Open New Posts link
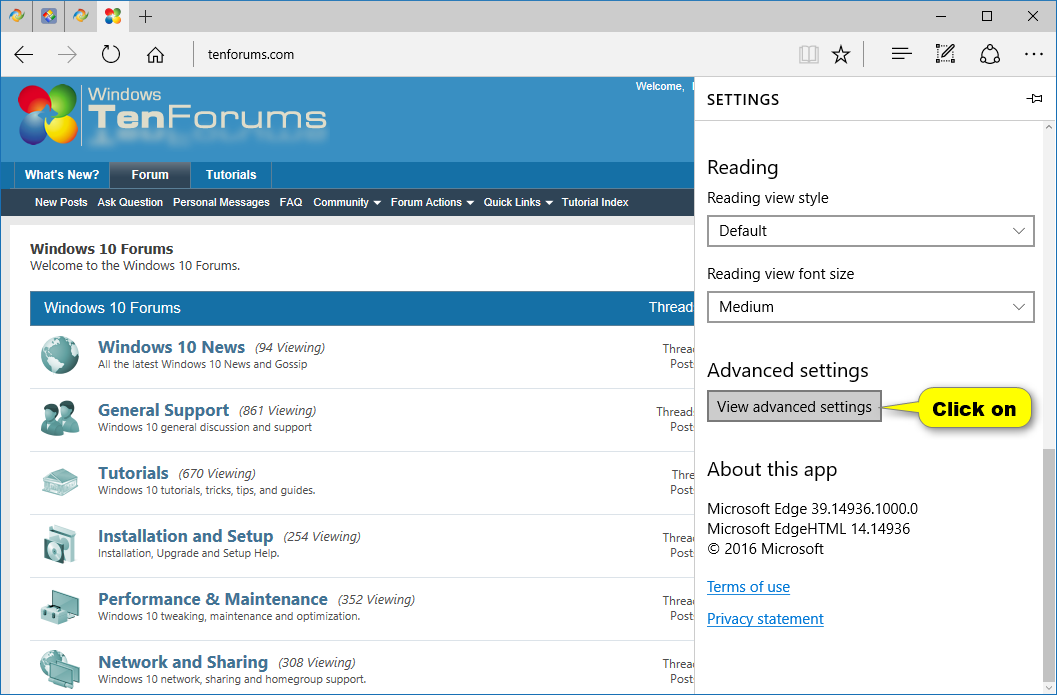Screen dimensions: 1057x695 click(x=61, y=202)
